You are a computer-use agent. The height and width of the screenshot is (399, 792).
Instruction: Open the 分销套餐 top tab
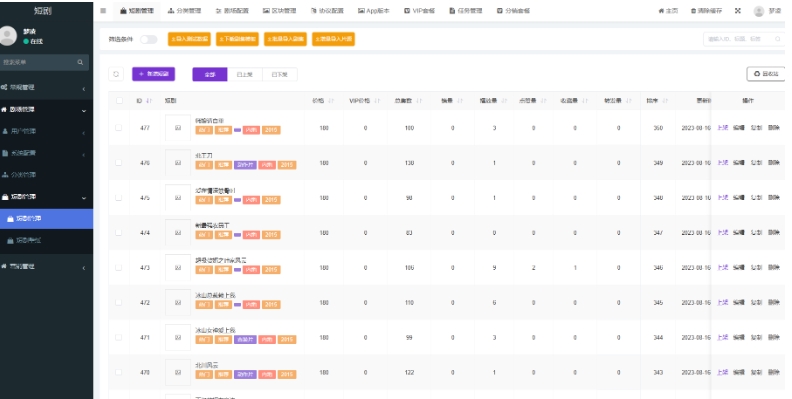[513, 11]
